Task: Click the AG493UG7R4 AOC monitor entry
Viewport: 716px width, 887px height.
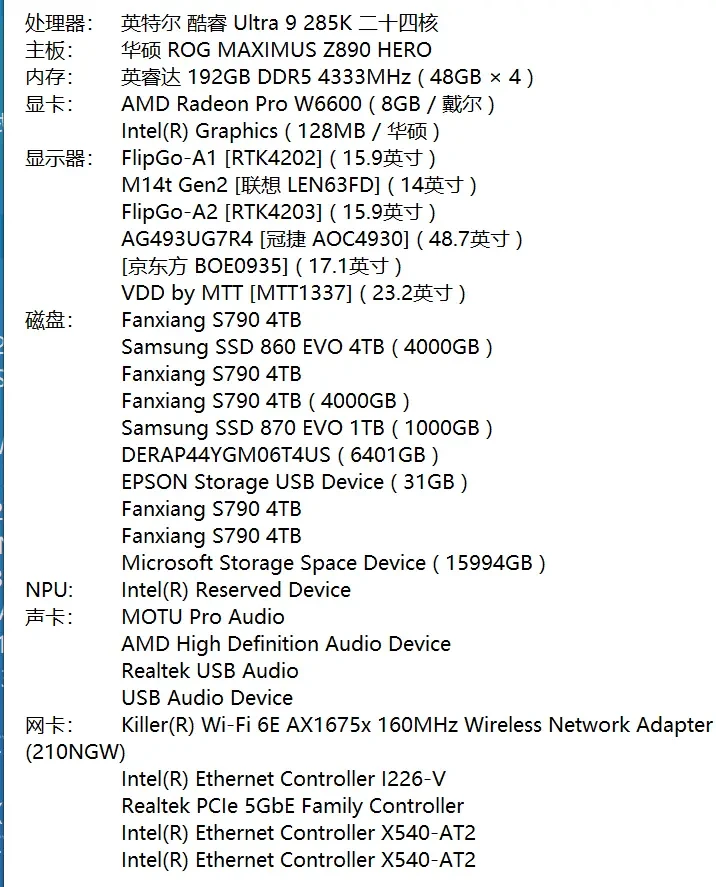Action: point(322,238)
